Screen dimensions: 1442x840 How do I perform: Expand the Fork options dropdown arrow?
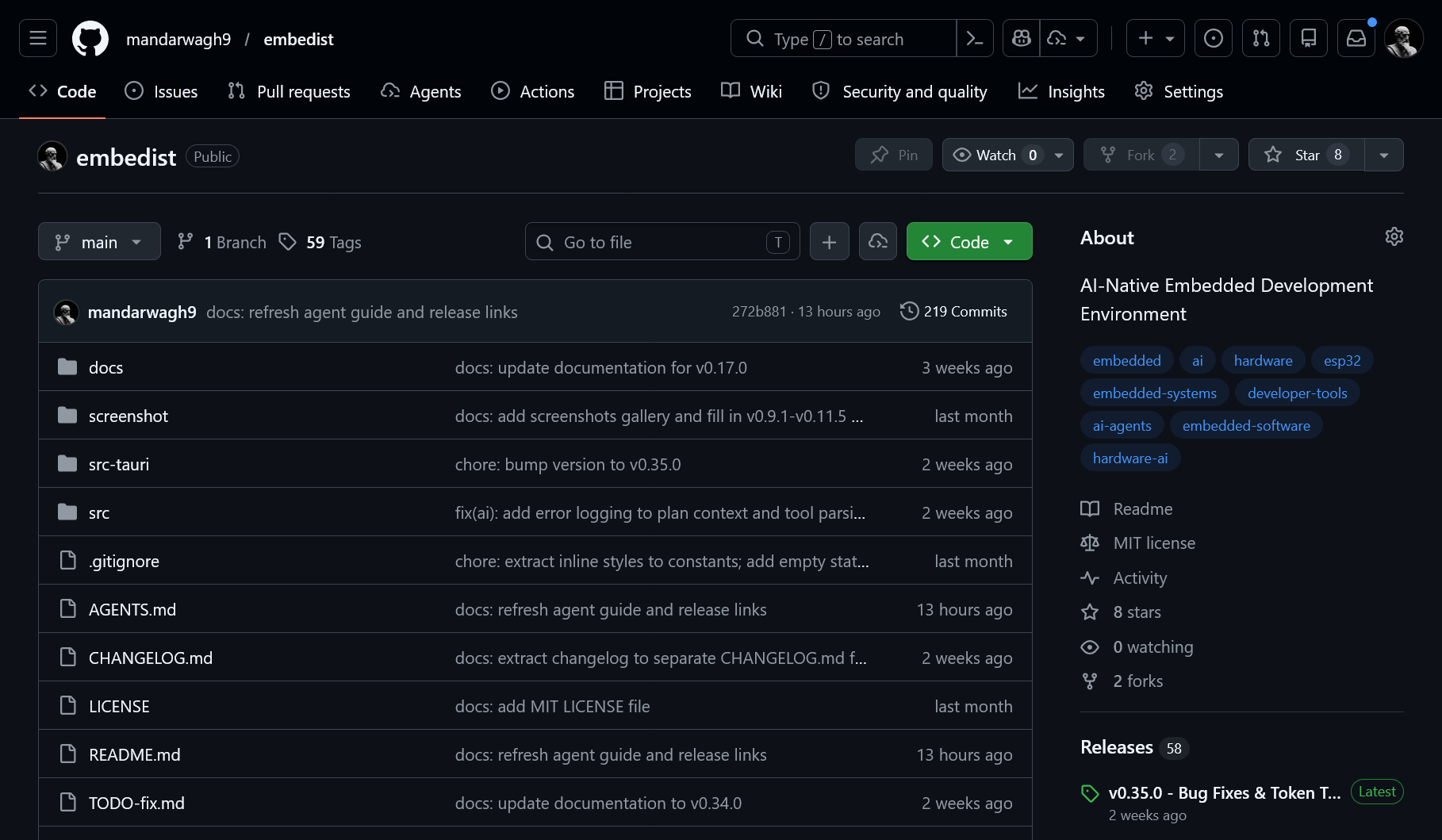1219,154
